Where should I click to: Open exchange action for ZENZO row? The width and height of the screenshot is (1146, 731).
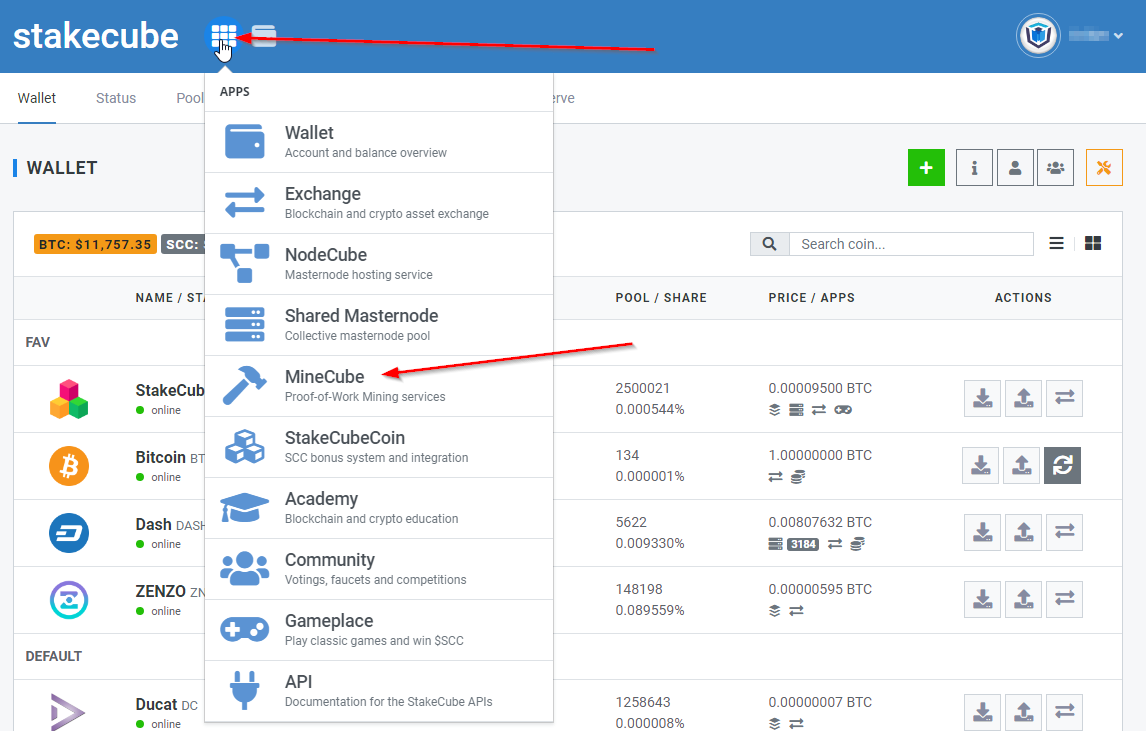(1064, 599)
